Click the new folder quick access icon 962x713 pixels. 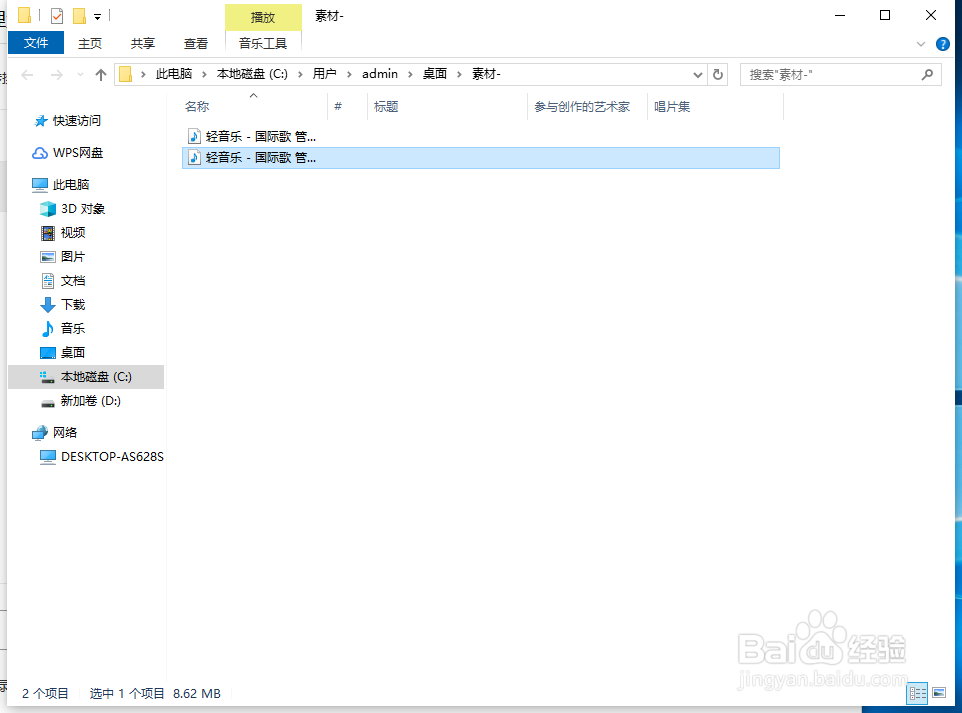[79, 15]
